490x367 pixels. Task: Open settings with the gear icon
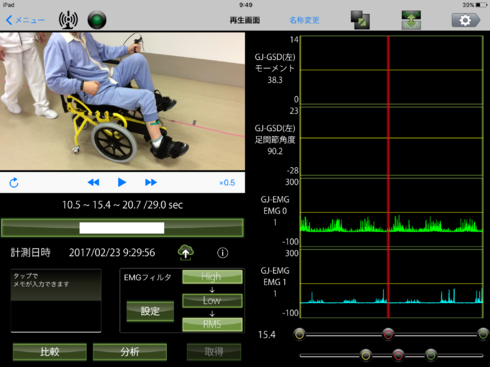tap(466, 20)
